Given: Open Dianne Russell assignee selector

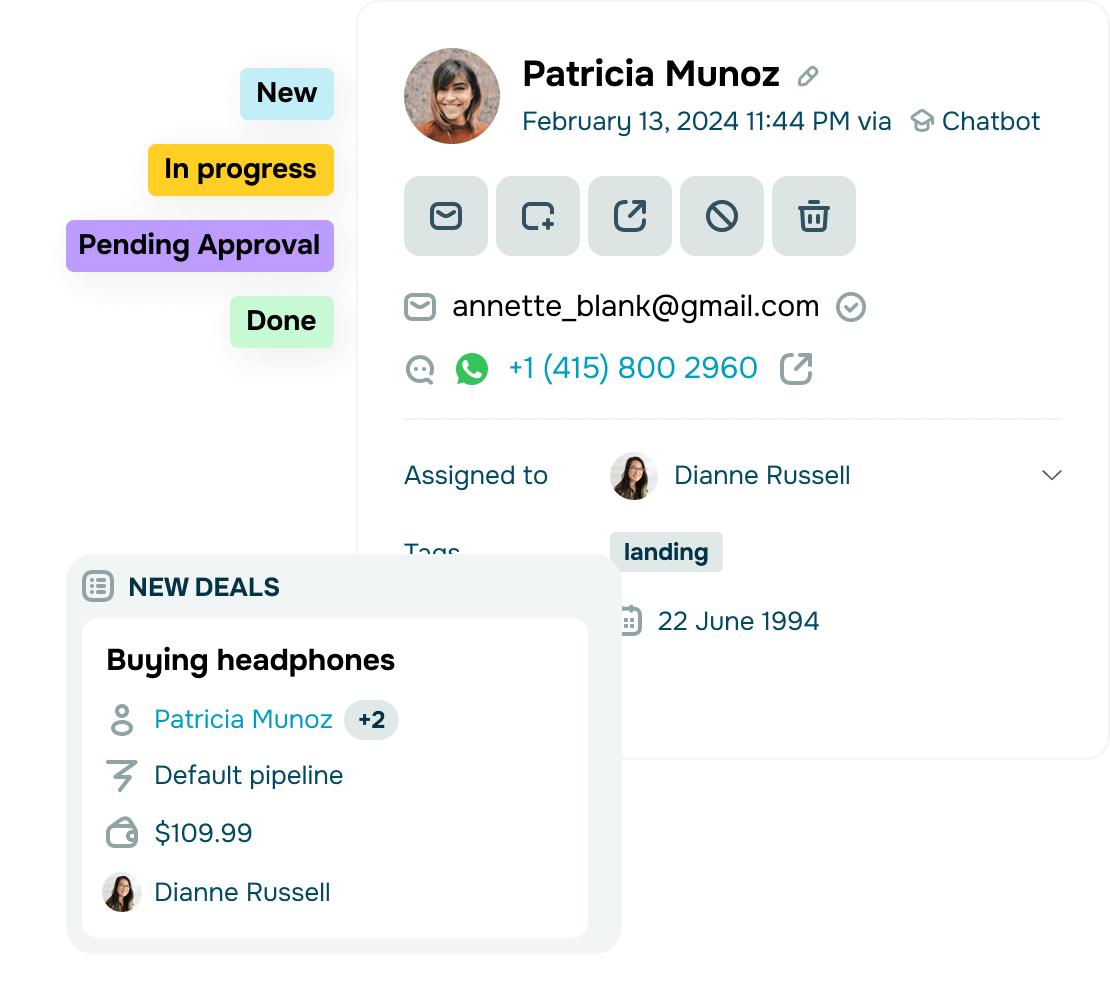Looking at the screenshot, I should [835, 476].
